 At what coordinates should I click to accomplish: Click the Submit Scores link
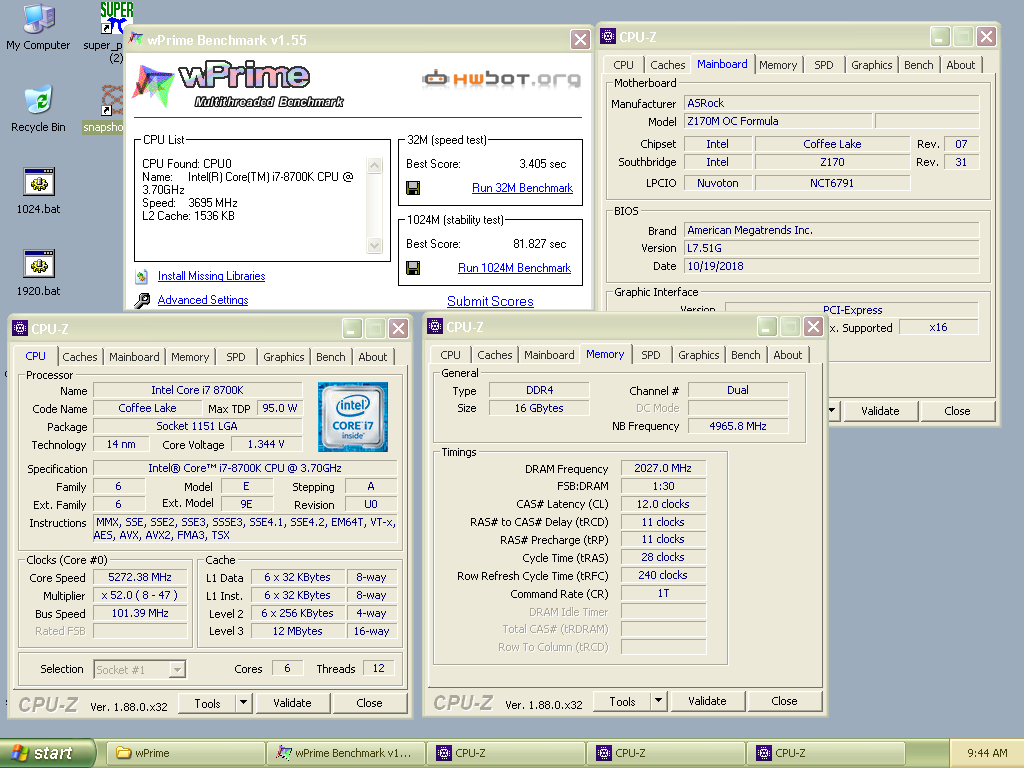click(490, 301)
